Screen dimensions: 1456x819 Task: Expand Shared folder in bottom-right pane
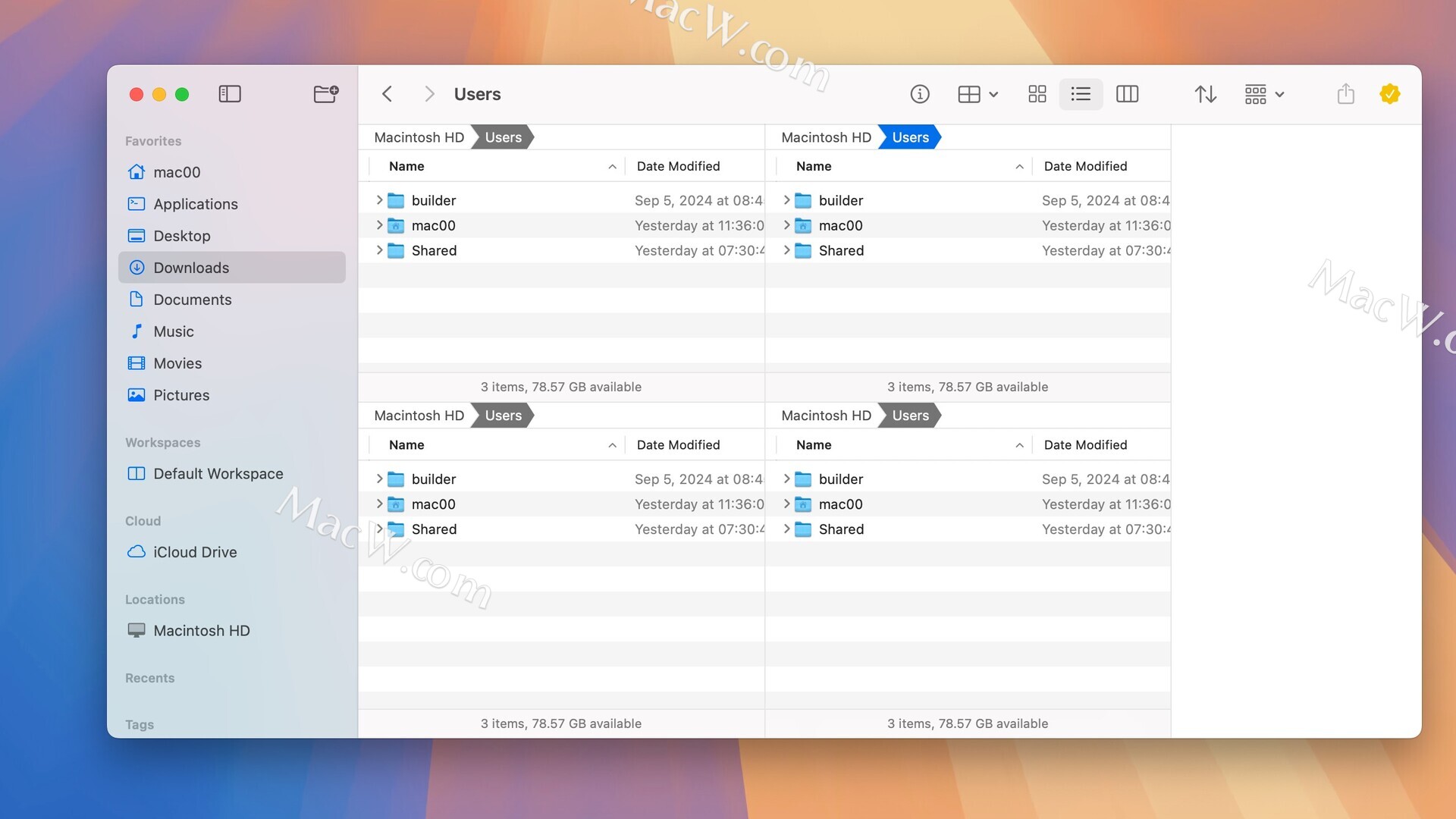[x=786, y=529]
